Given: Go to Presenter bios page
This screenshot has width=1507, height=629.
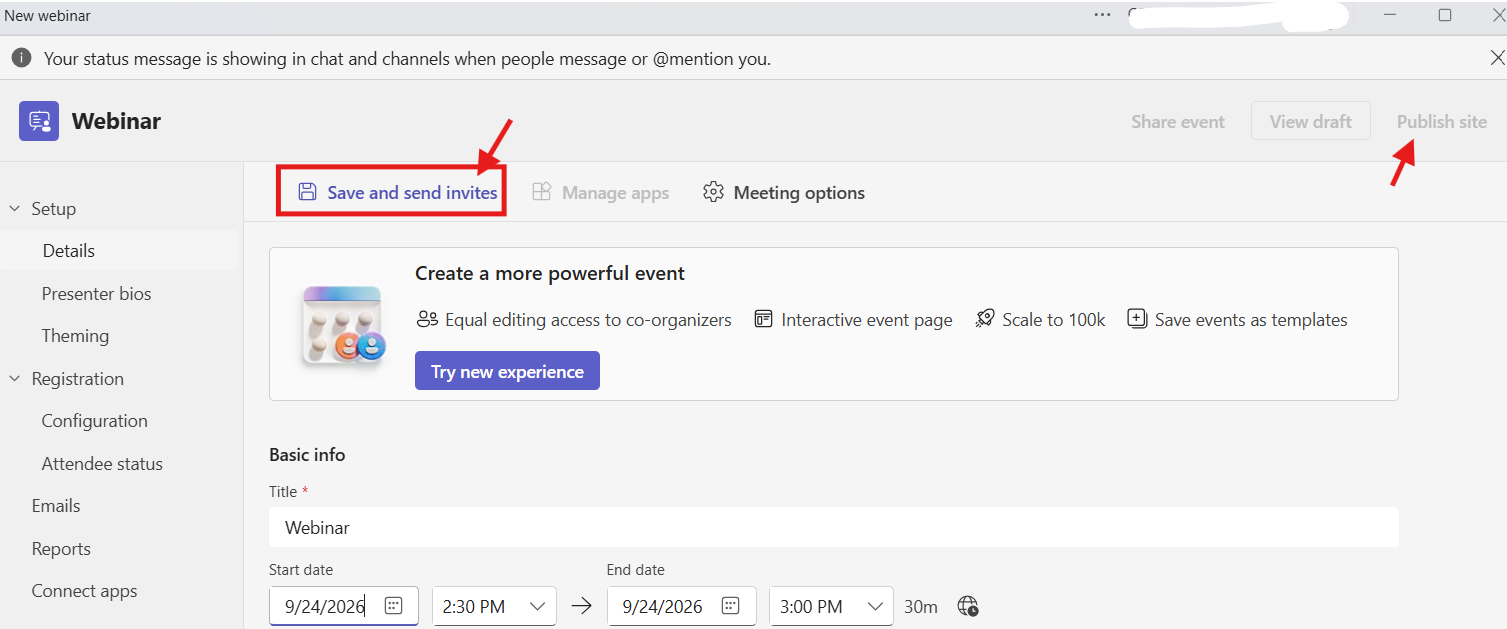Looking at the screenshot, I should (96, 294).
